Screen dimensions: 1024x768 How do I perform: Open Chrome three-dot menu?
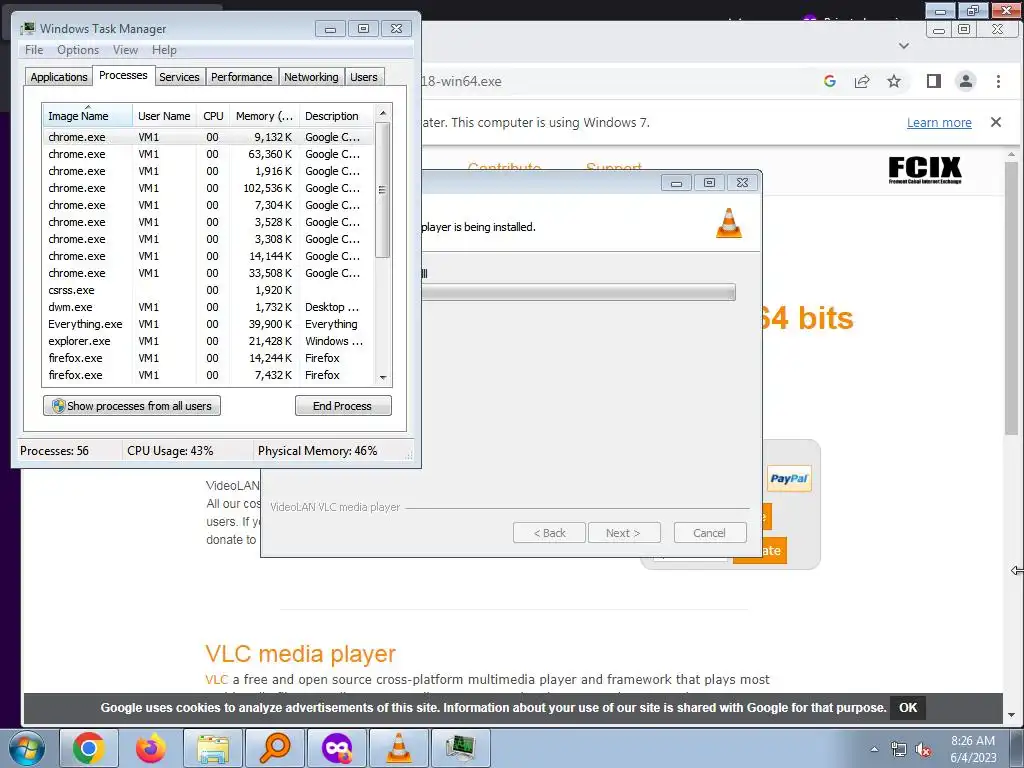coord(999,81)
